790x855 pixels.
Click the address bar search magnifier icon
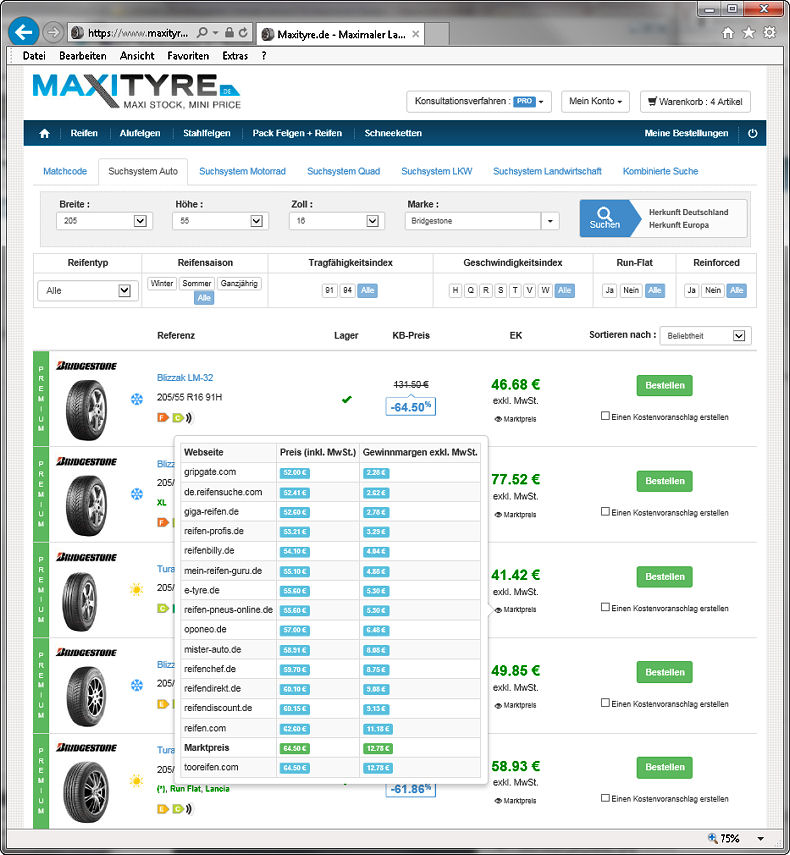point(202,33)
